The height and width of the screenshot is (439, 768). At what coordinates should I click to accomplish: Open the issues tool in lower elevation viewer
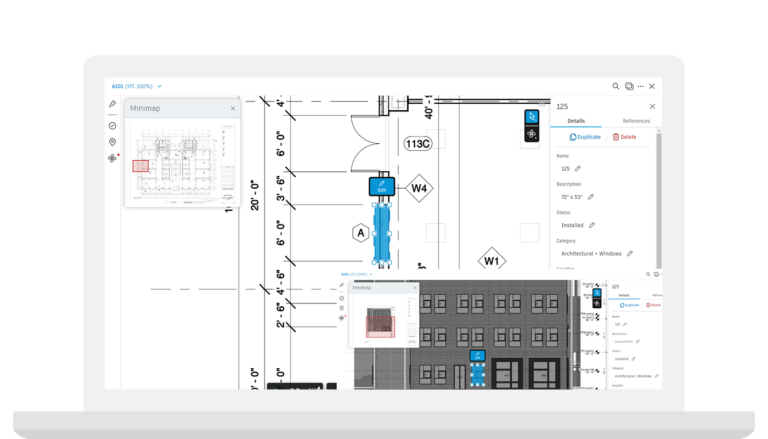pyautogui.click(x=342, y=298)
